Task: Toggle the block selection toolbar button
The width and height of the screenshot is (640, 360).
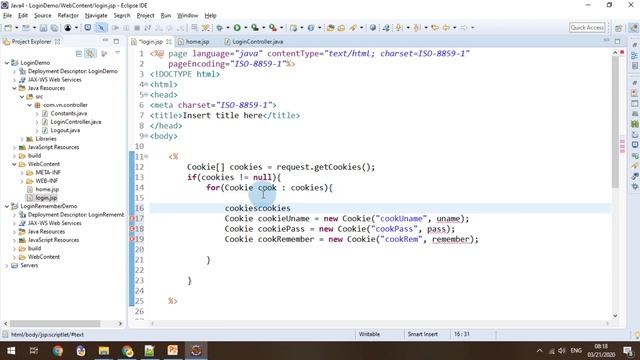Action: point(194,28)
